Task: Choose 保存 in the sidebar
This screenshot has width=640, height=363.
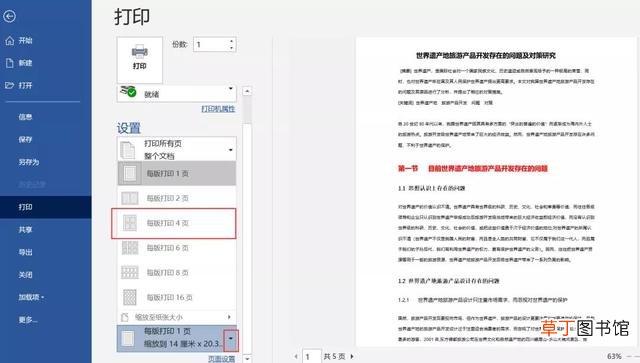Action: coord(25,139)
